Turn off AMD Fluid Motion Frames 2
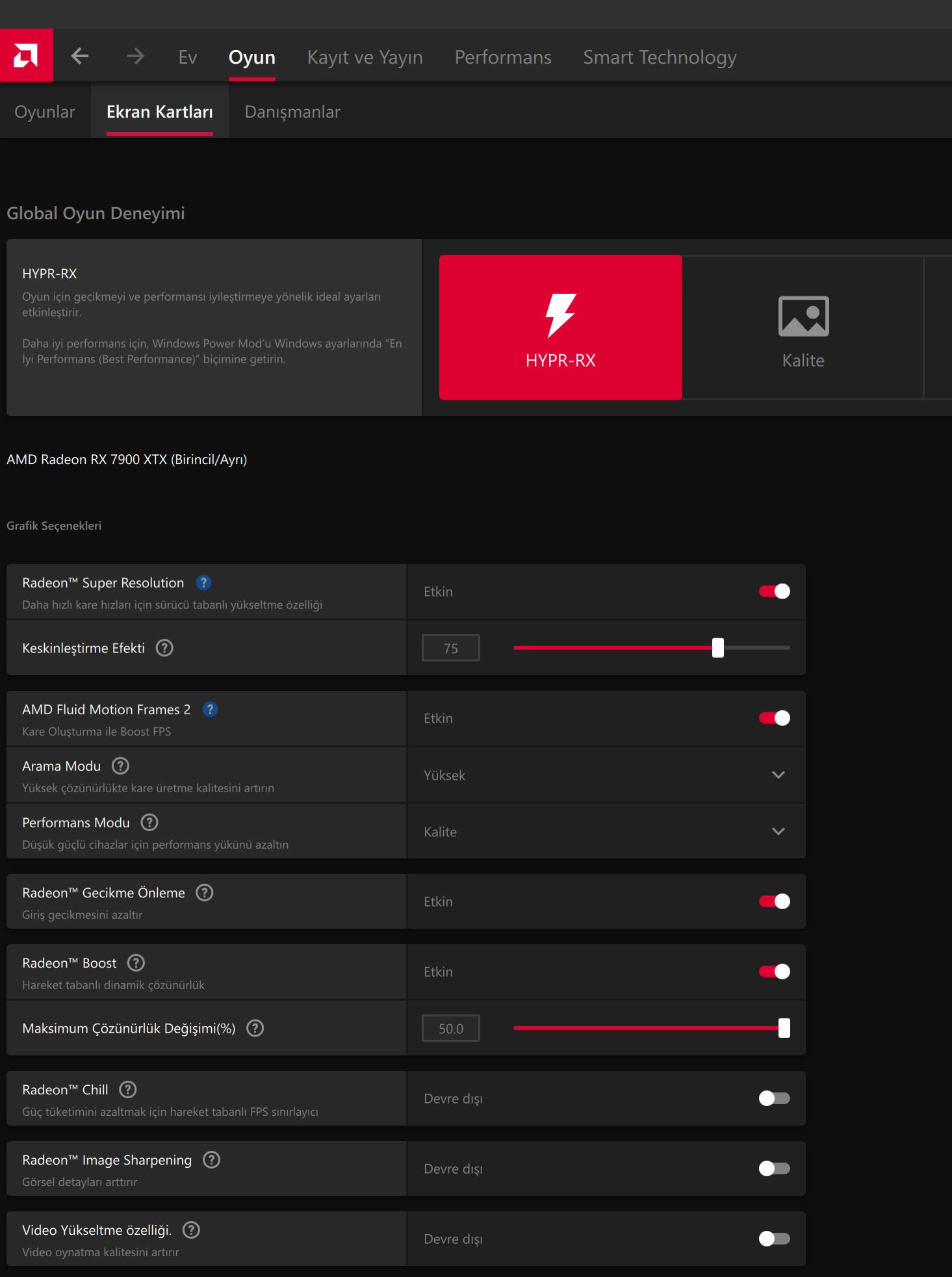952x1277 pixels. click(774, 718)
